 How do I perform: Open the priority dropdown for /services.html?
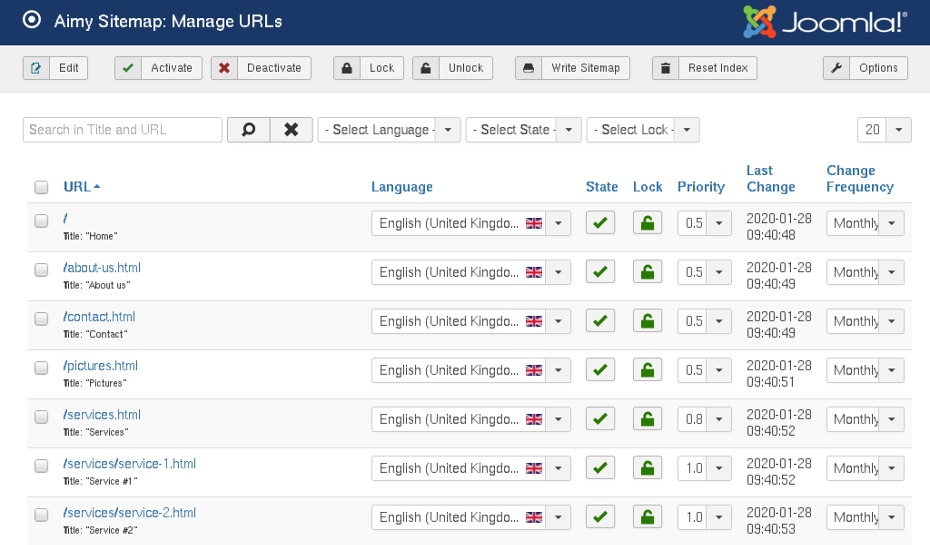(705, 419)
